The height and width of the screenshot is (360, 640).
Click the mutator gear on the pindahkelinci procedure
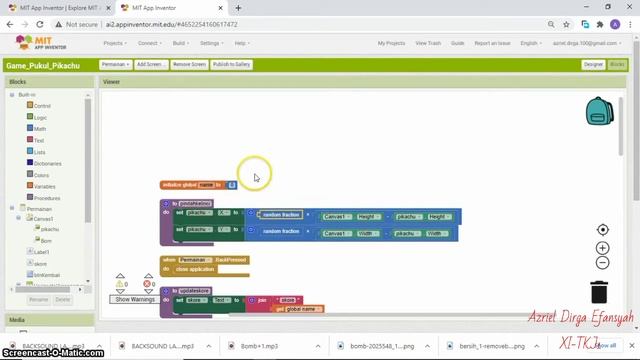tap(166, 203)
